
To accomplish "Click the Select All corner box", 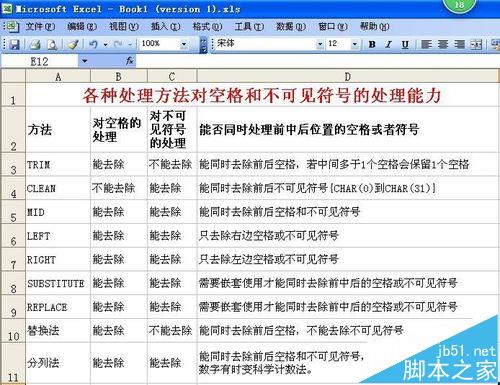I will point(13,77).
